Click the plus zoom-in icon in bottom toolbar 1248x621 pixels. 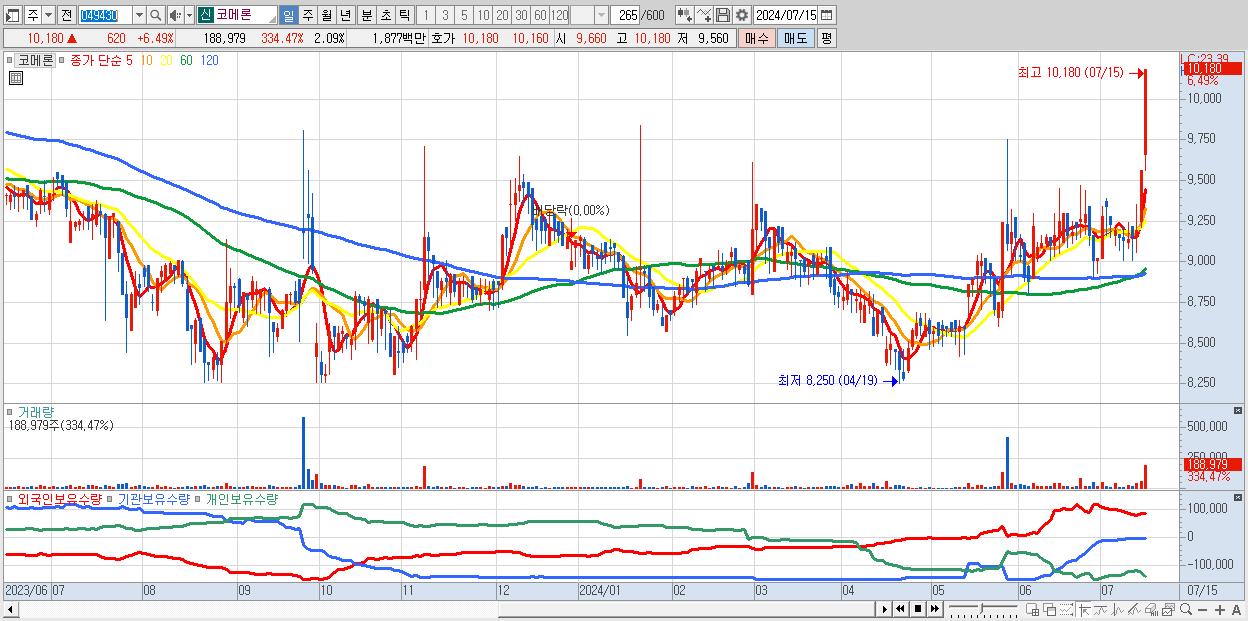[1220, 609]
